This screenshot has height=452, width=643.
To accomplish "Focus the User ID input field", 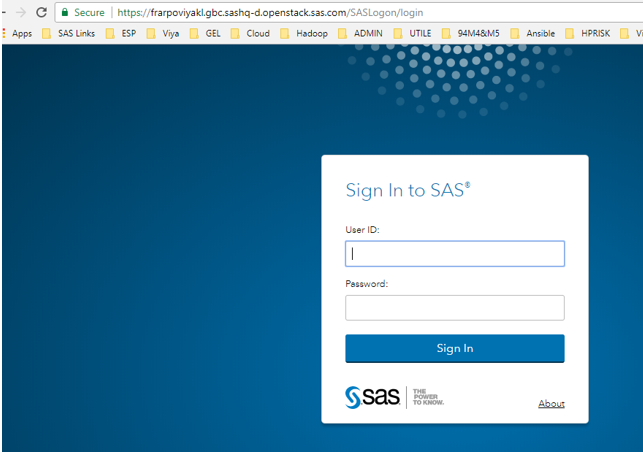I will pyautogui.click(x=455, y=253).
